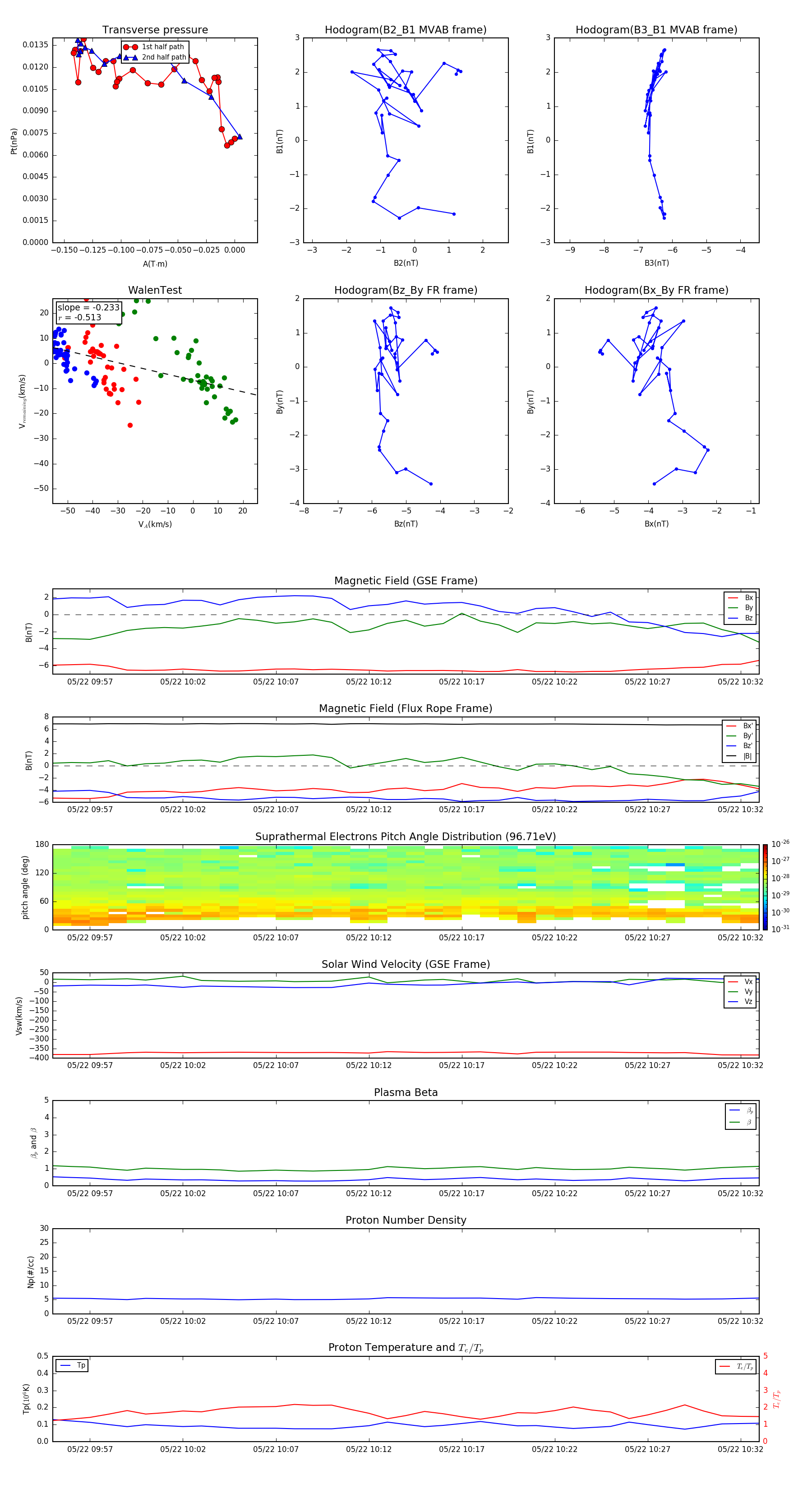The image size is (812, 1489).
Task: Click the 'pitch angle (deg)' axis label
Action: 25,887
